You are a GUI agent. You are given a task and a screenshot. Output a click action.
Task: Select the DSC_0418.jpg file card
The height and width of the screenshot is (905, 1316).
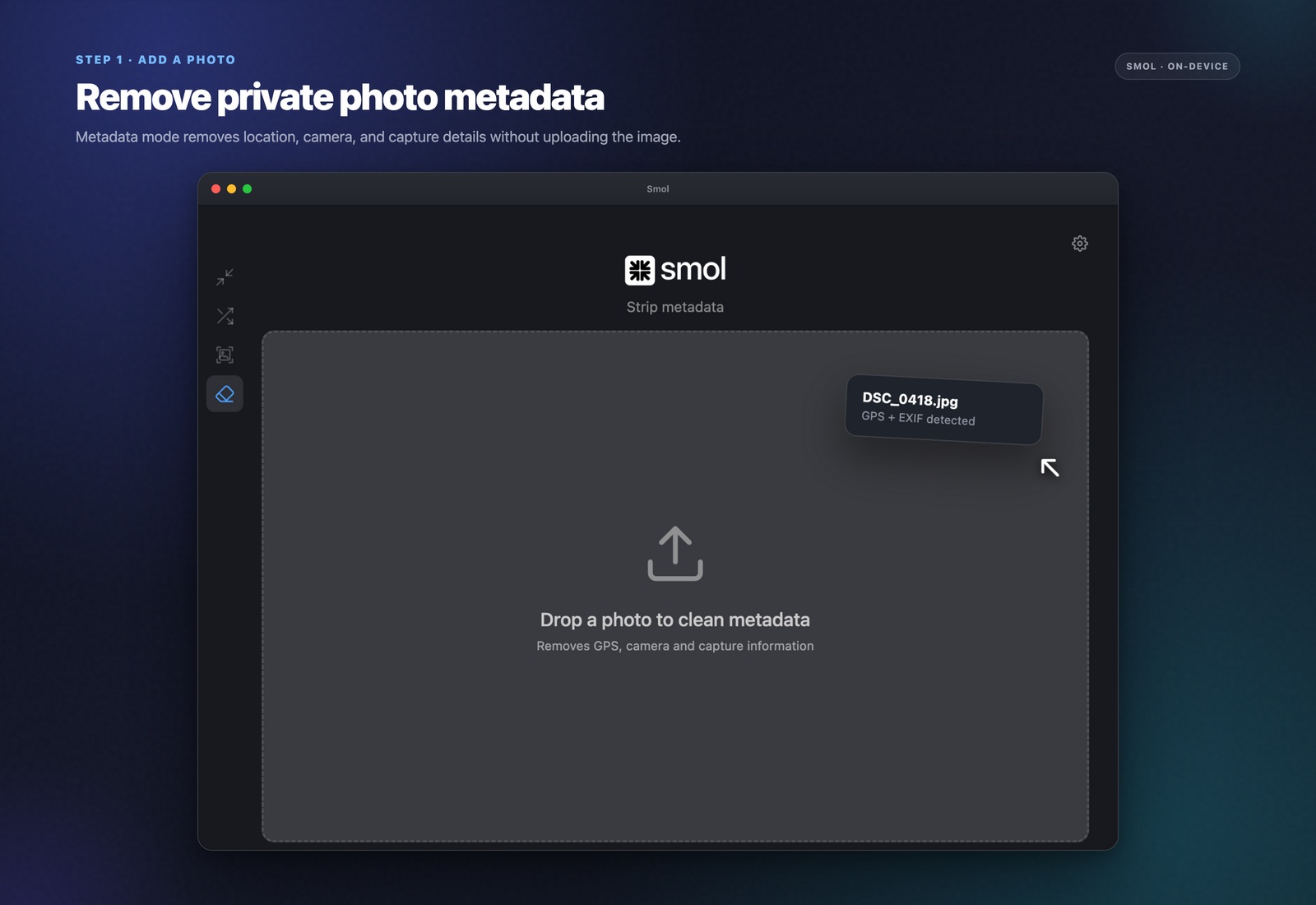tap(944, 410)
